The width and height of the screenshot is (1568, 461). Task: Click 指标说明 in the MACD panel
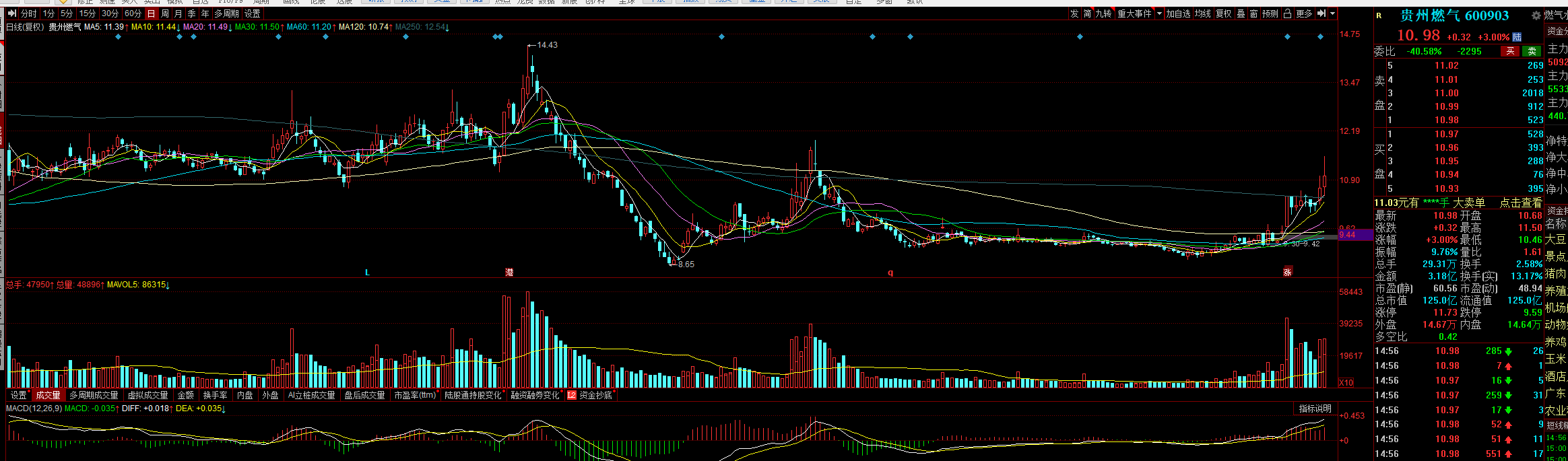tap(1315, 409)
